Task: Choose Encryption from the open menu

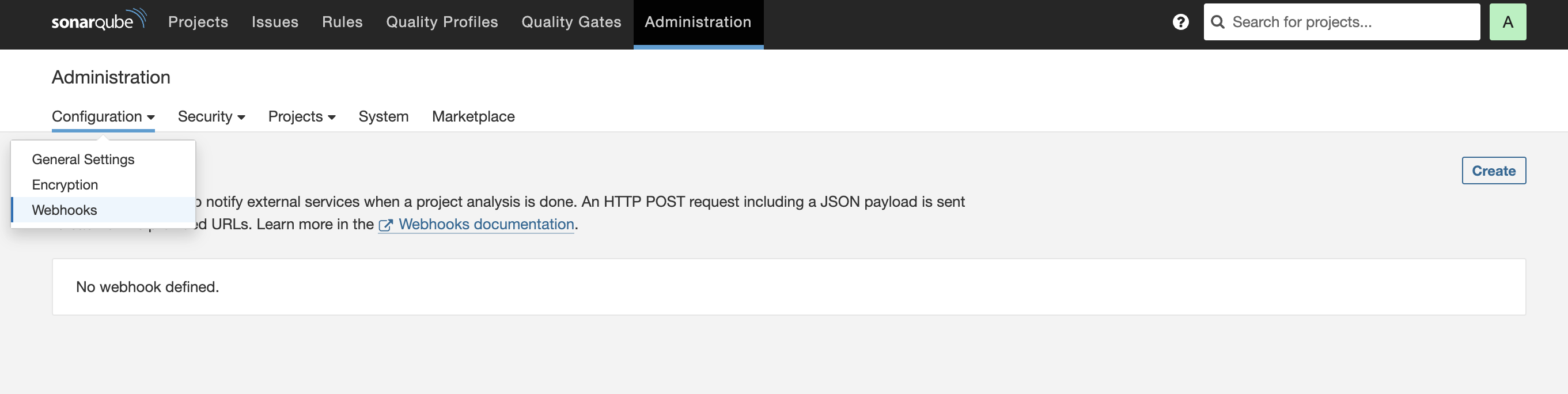Action: [65, 184]
